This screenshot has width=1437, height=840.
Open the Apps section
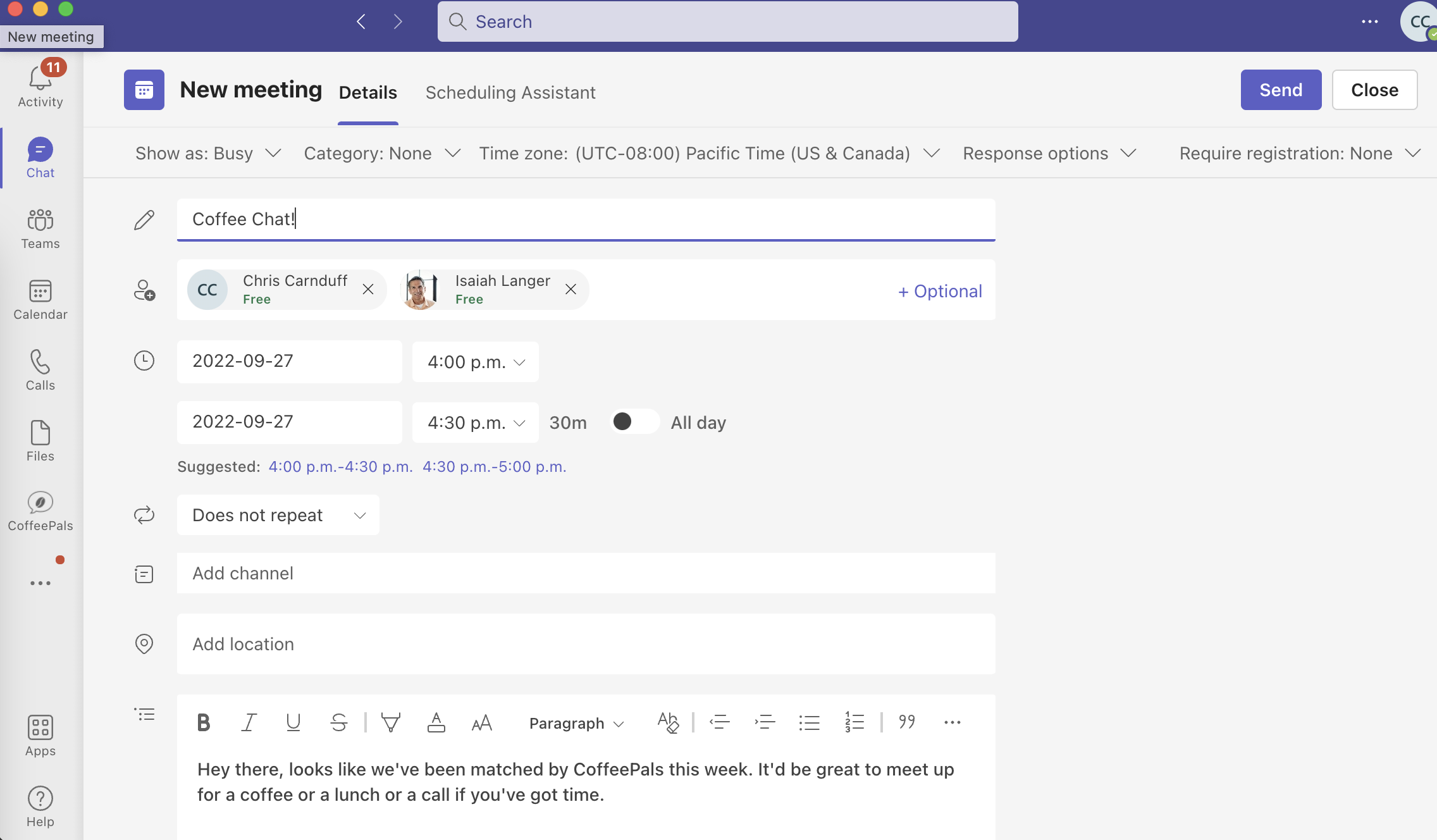pos(40,735)
